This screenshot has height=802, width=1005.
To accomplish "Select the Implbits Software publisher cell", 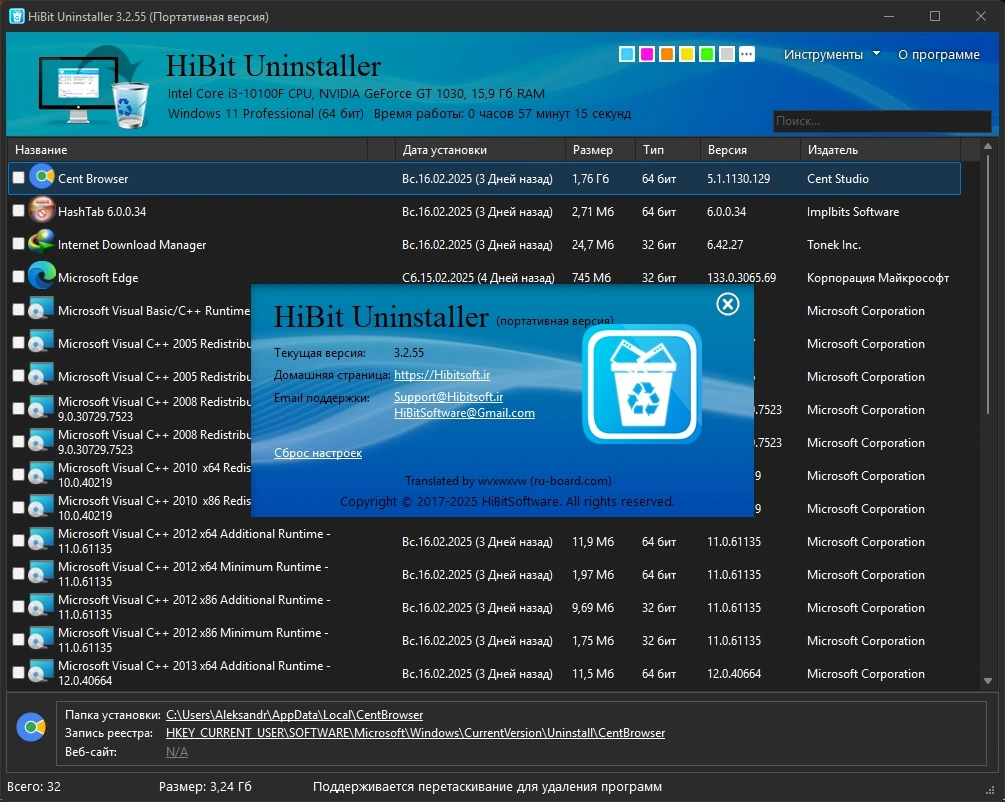I will [852, 212].
